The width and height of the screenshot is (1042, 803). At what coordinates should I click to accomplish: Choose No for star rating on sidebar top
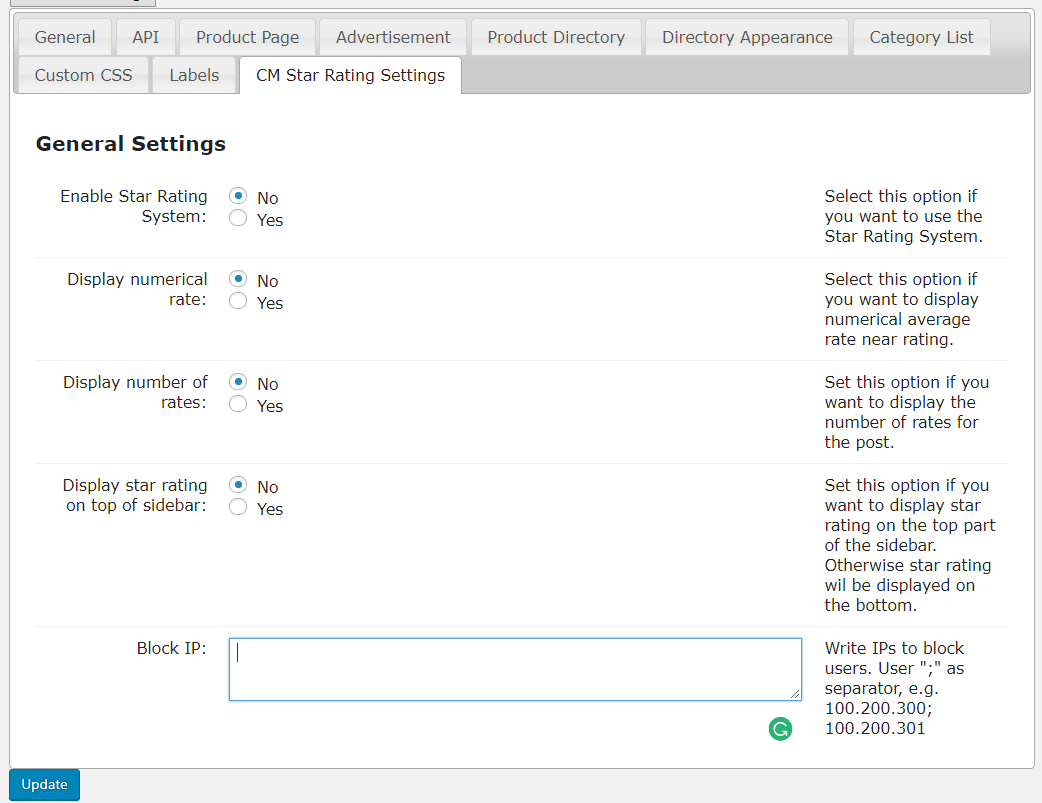click(x=238, y=486)
